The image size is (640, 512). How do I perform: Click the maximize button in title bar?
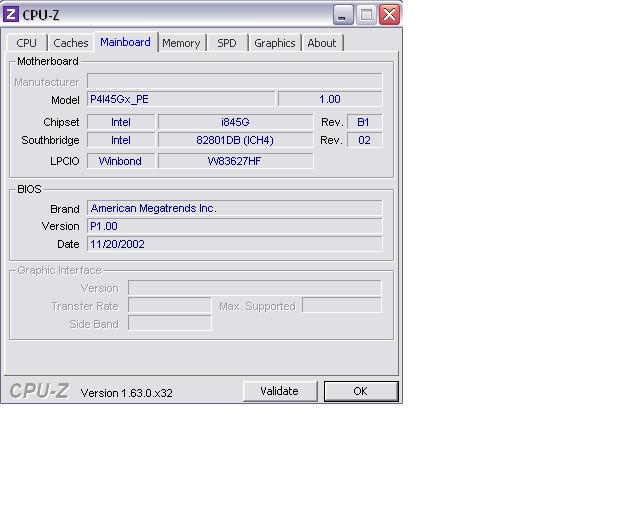tap(366, 15)
